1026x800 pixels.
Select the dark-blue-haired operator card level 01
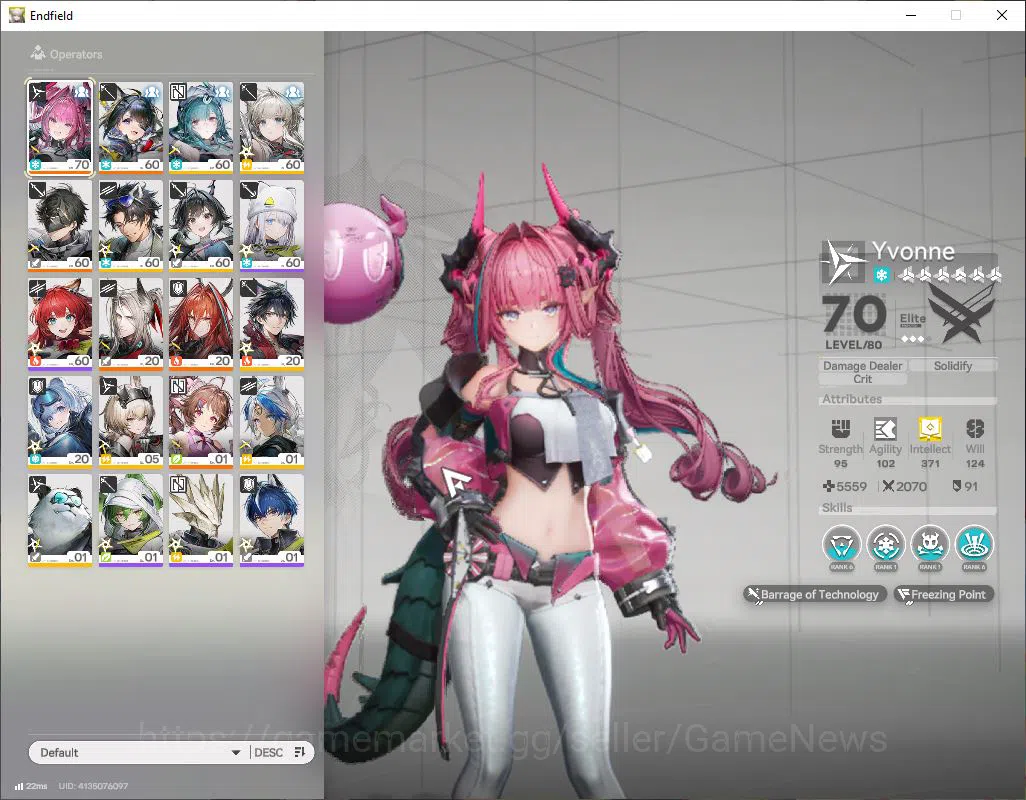pyautogui.click(x=272, y=520)
